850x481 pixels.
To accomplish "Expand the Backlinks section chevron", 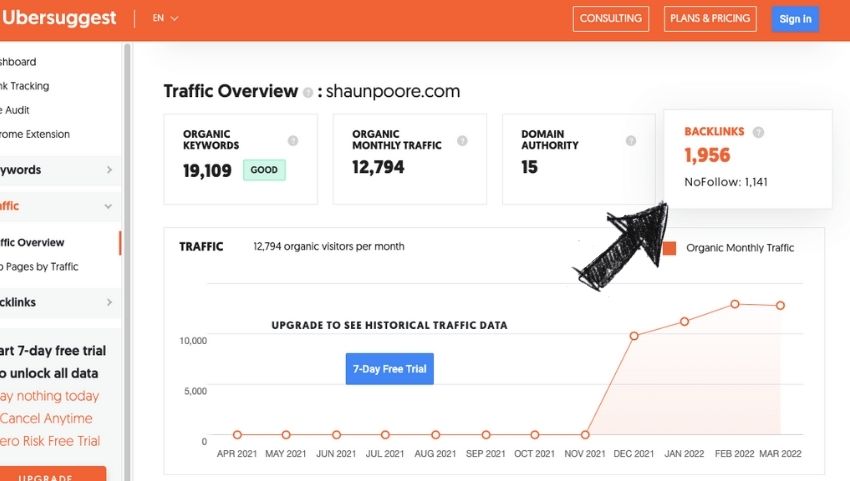I will (109, 302).
